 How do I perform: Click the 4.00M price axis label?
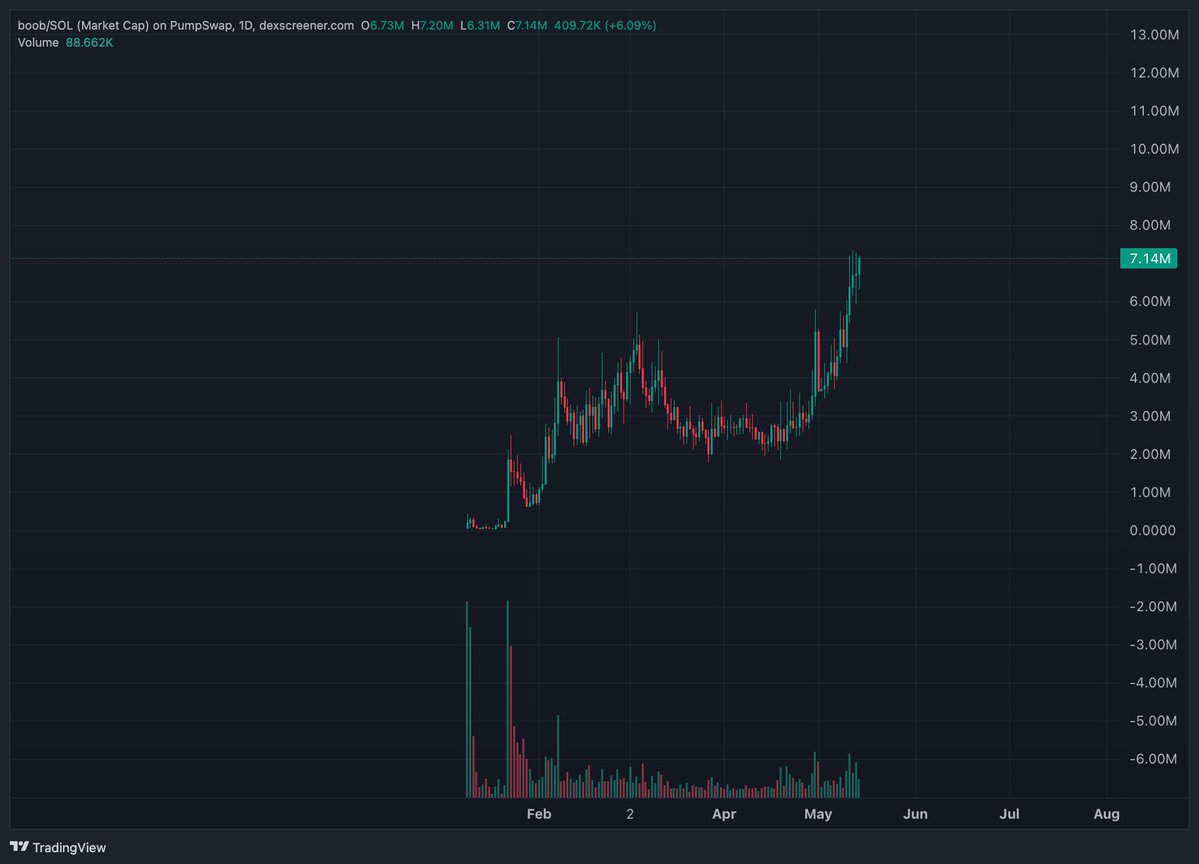[1150, 378]
